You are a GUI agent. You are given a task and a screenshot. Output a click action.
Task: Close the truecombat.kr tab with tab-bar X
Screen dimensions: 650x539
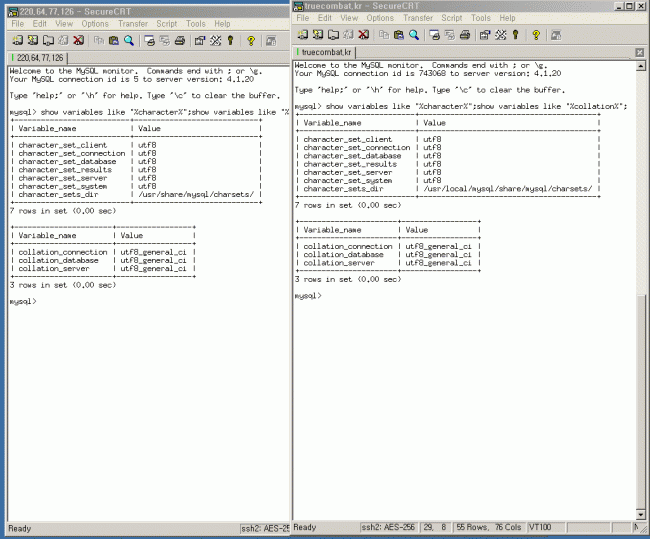(640, 52)
